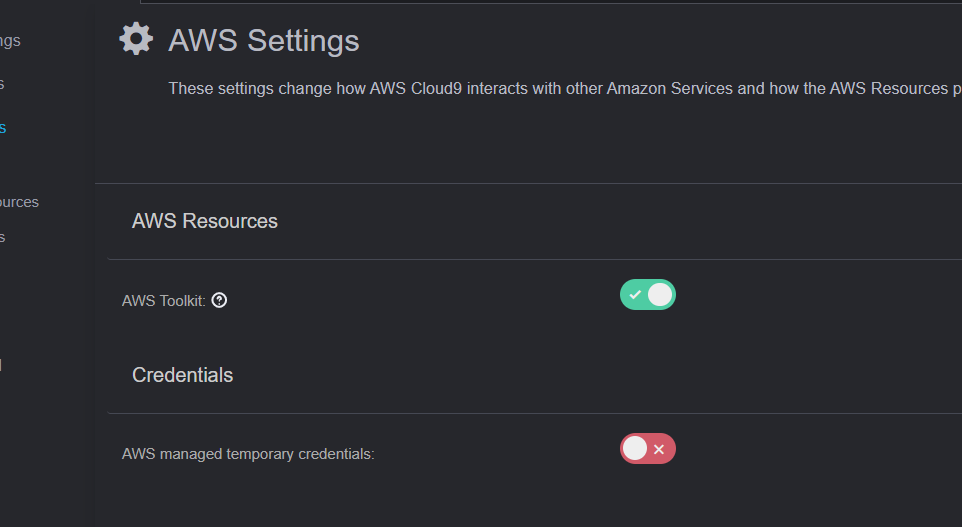Collapse the Credentials section header
Screen dimensions: 962x527
click(x=183, y=375)
